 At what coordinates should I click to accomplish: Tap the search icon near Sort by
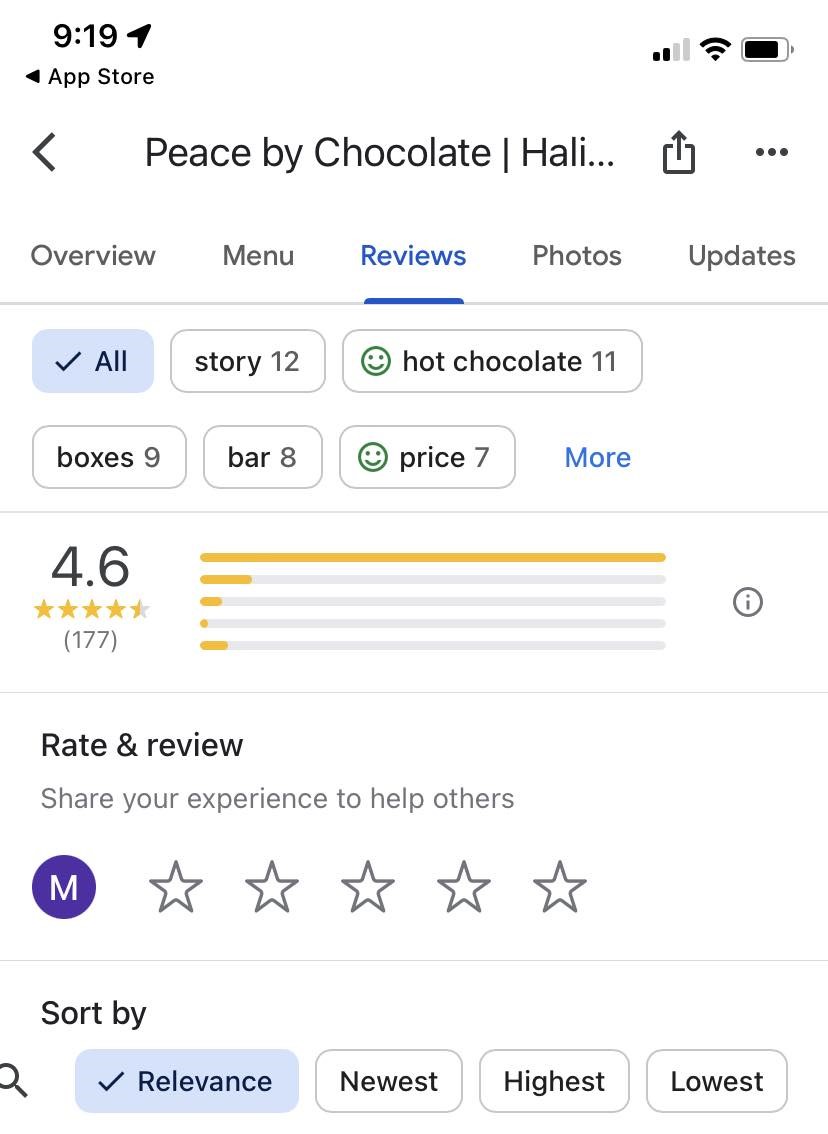tap(13, 1081)
